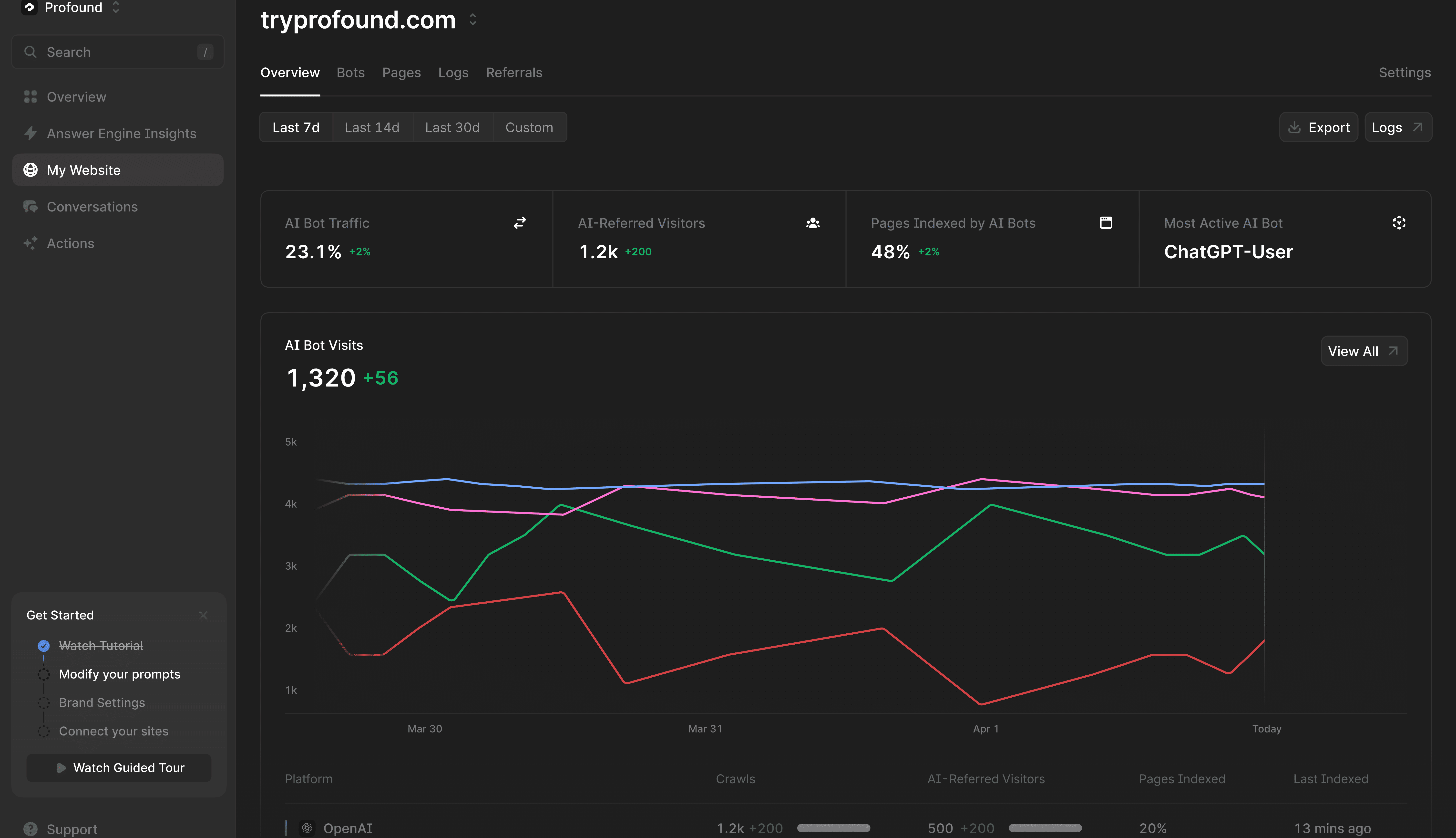Open the Logs button with arrow

(1398, 127)
